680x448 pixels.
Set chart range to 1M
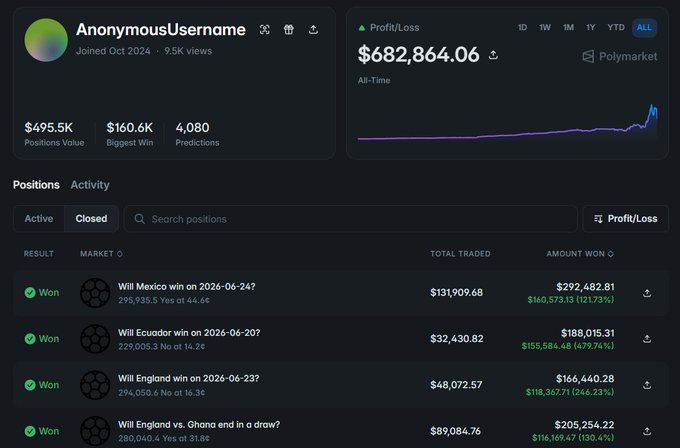click(x=569, y=27)
